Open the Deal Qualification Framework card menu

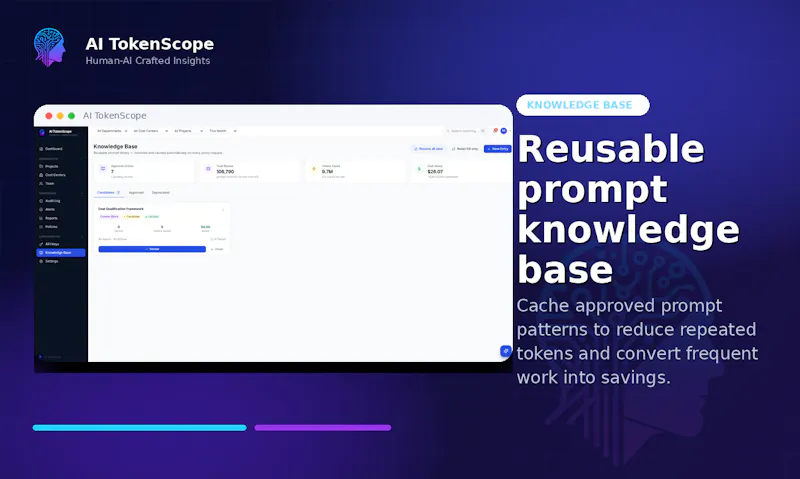tap(223, 210)
